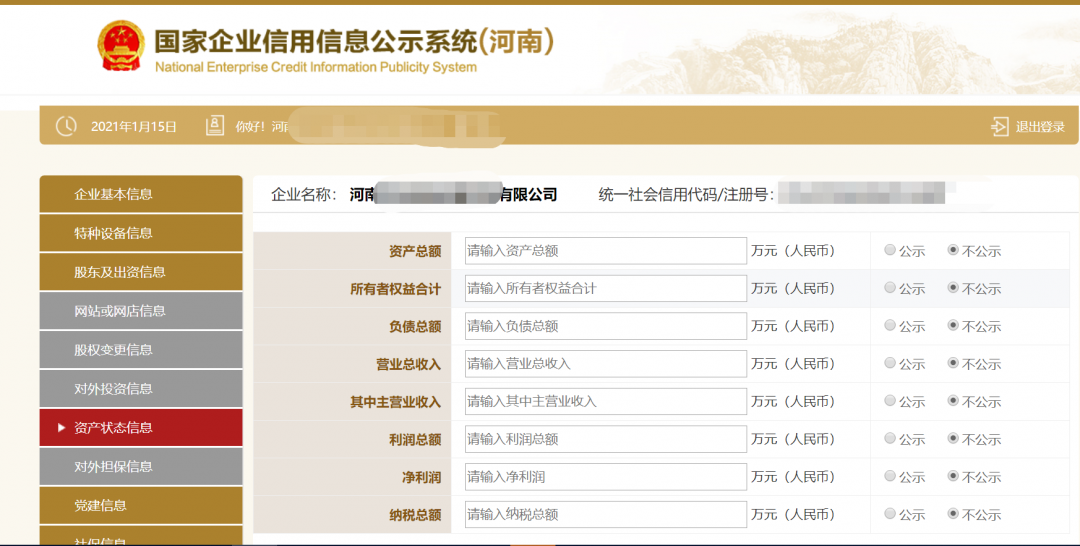The width and height of the screenshot is (1080, 546).
Task: Open the 特种设备信息 section
Action: [x=141, y=233]
